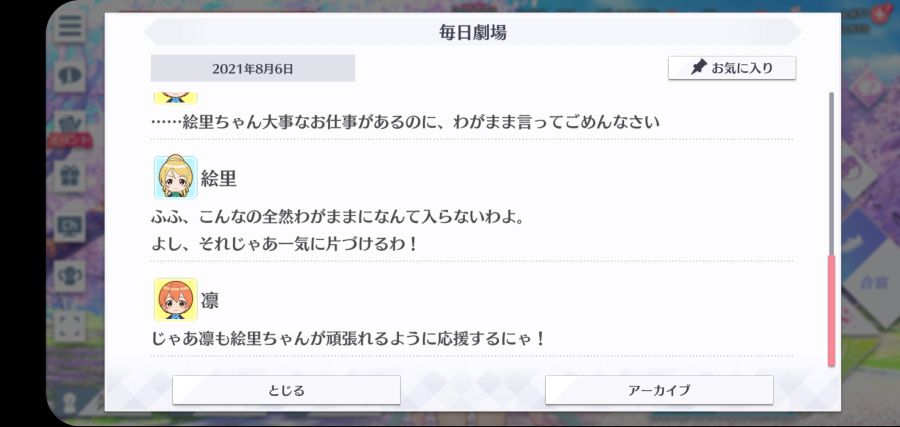
Task: Click the pink scrollbar thumb
Action: pos(831,311)
